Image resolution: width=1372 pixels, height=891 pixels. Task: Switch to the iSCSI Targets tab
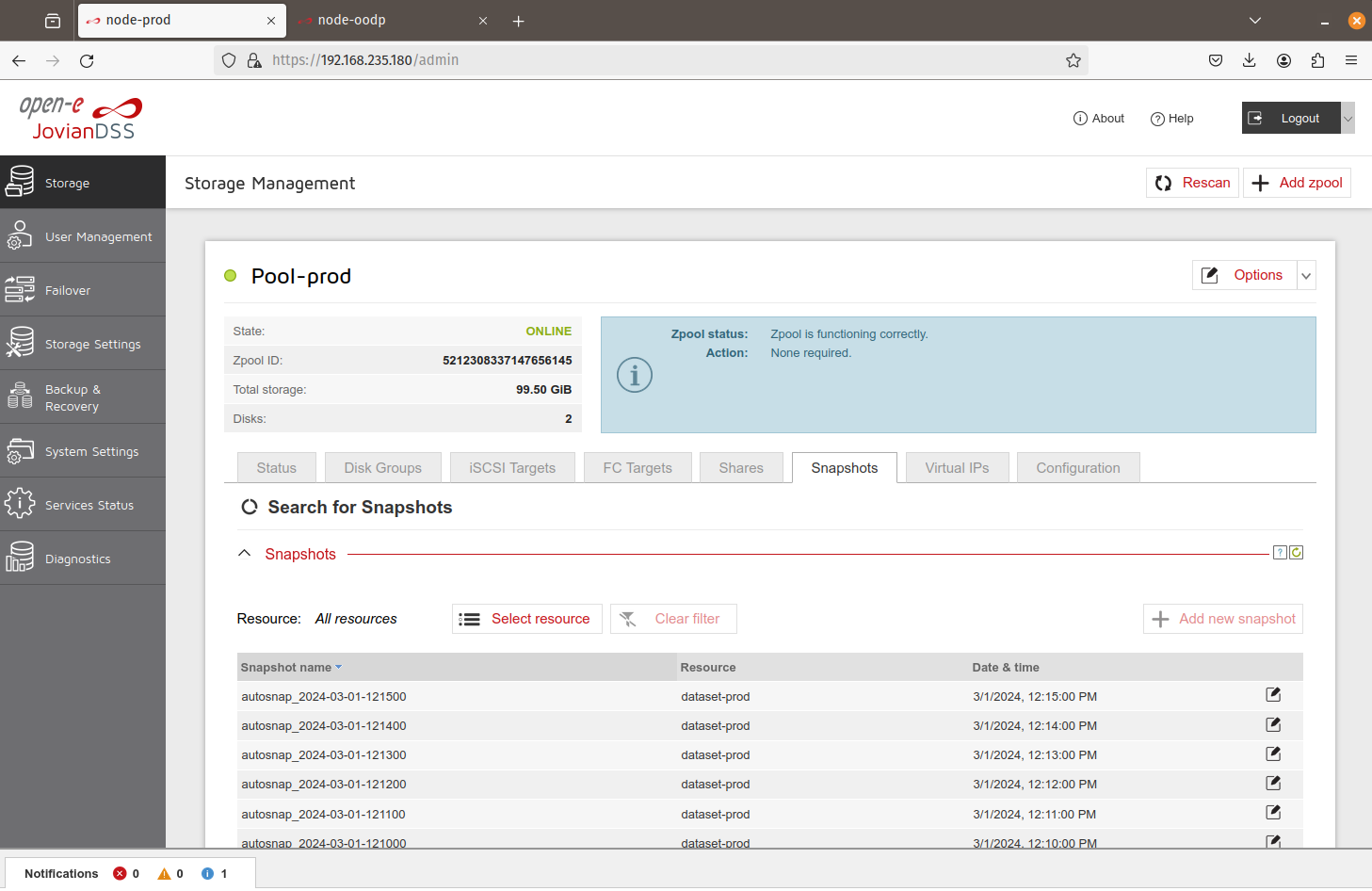[x=512, y=468]
